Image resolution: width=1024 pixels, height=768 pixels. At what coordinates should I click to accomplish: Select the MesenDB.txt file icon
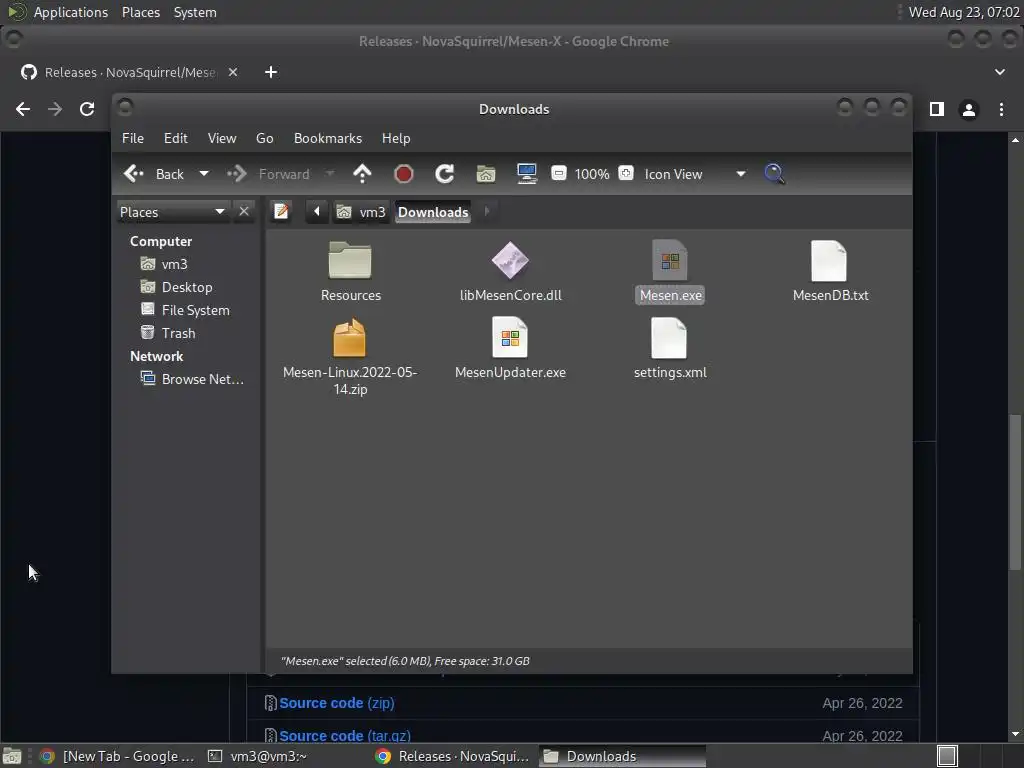pos(829,261)
